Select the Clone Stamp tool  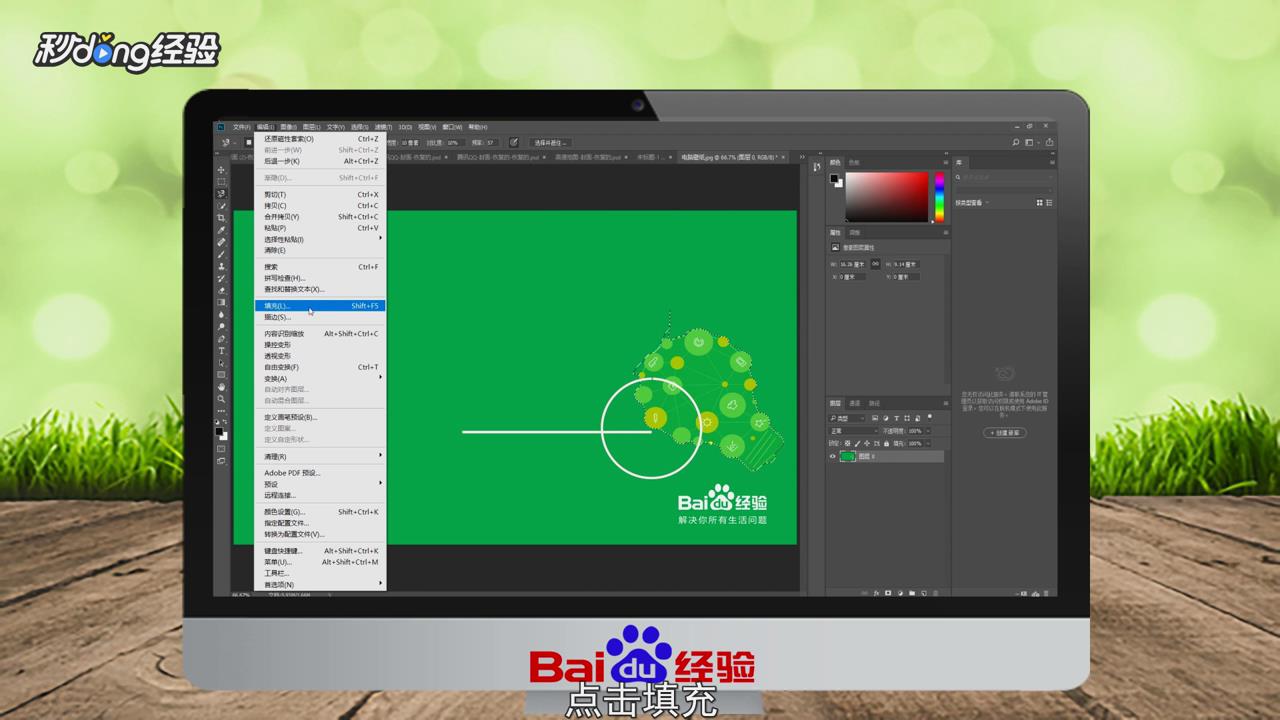[x=222, y=266]
